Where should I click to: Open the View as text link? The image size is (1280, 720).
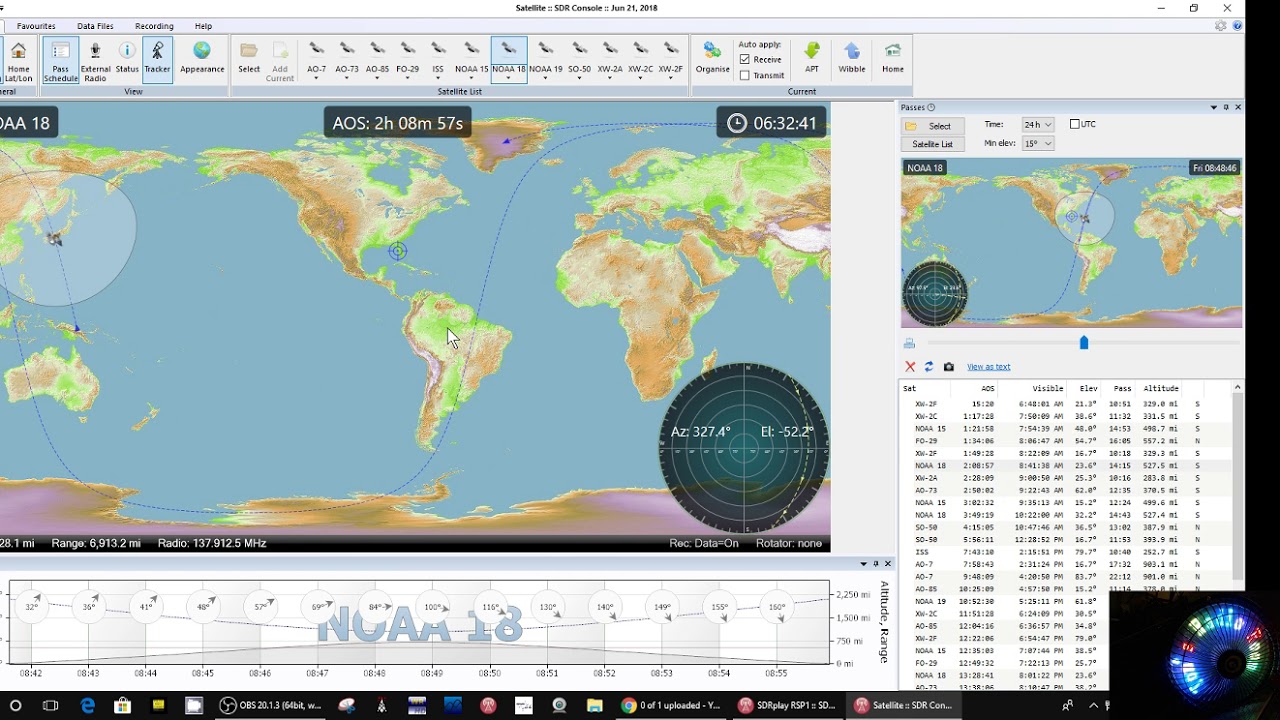[988, 367]
